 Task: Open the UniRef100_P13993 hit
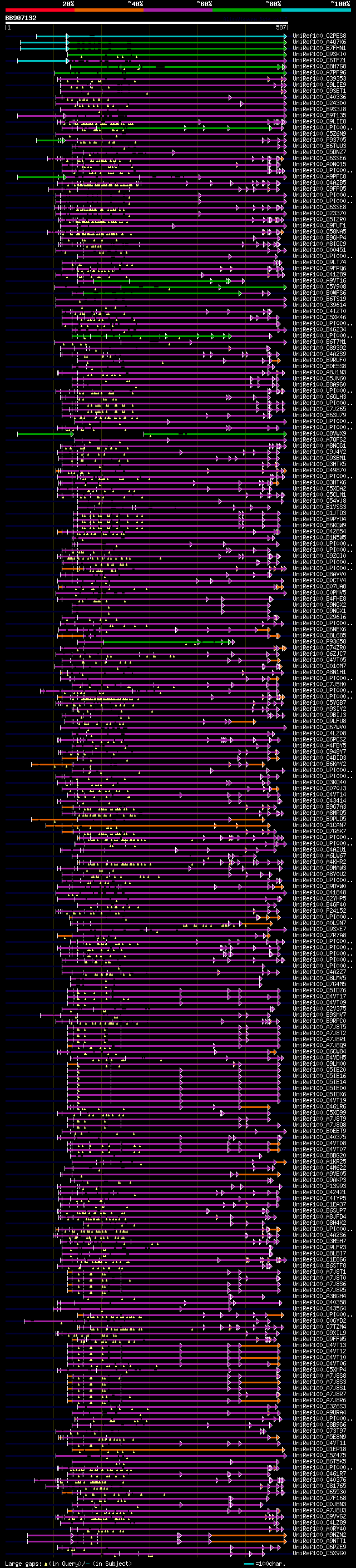click(319, 1186)
